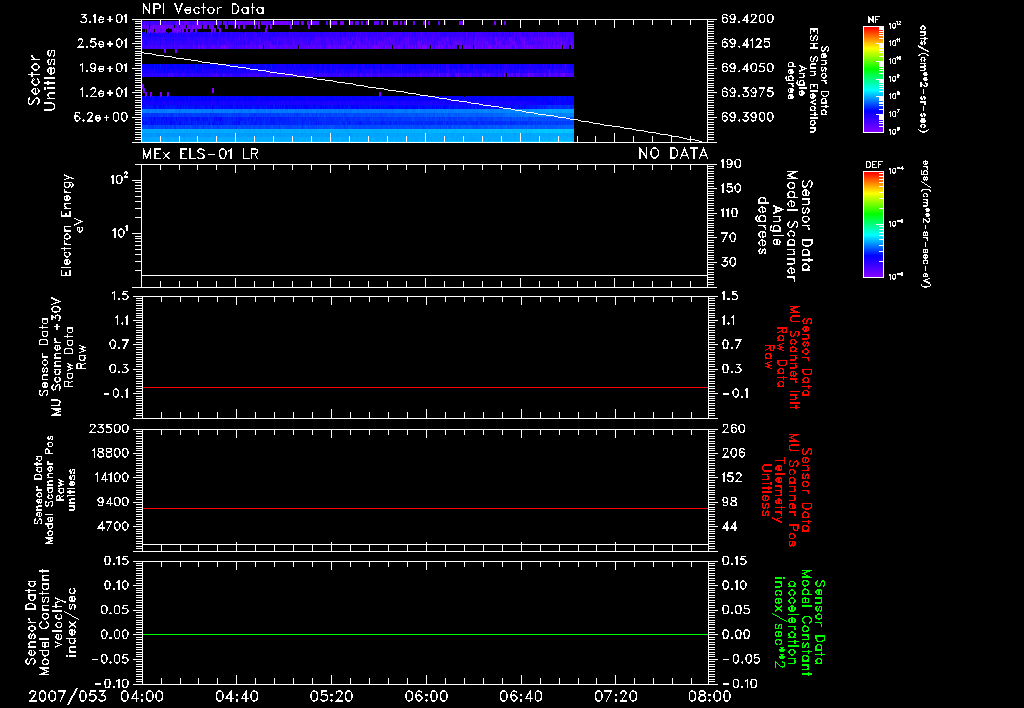Click the 70 scanner angle tick

[728, 238]
